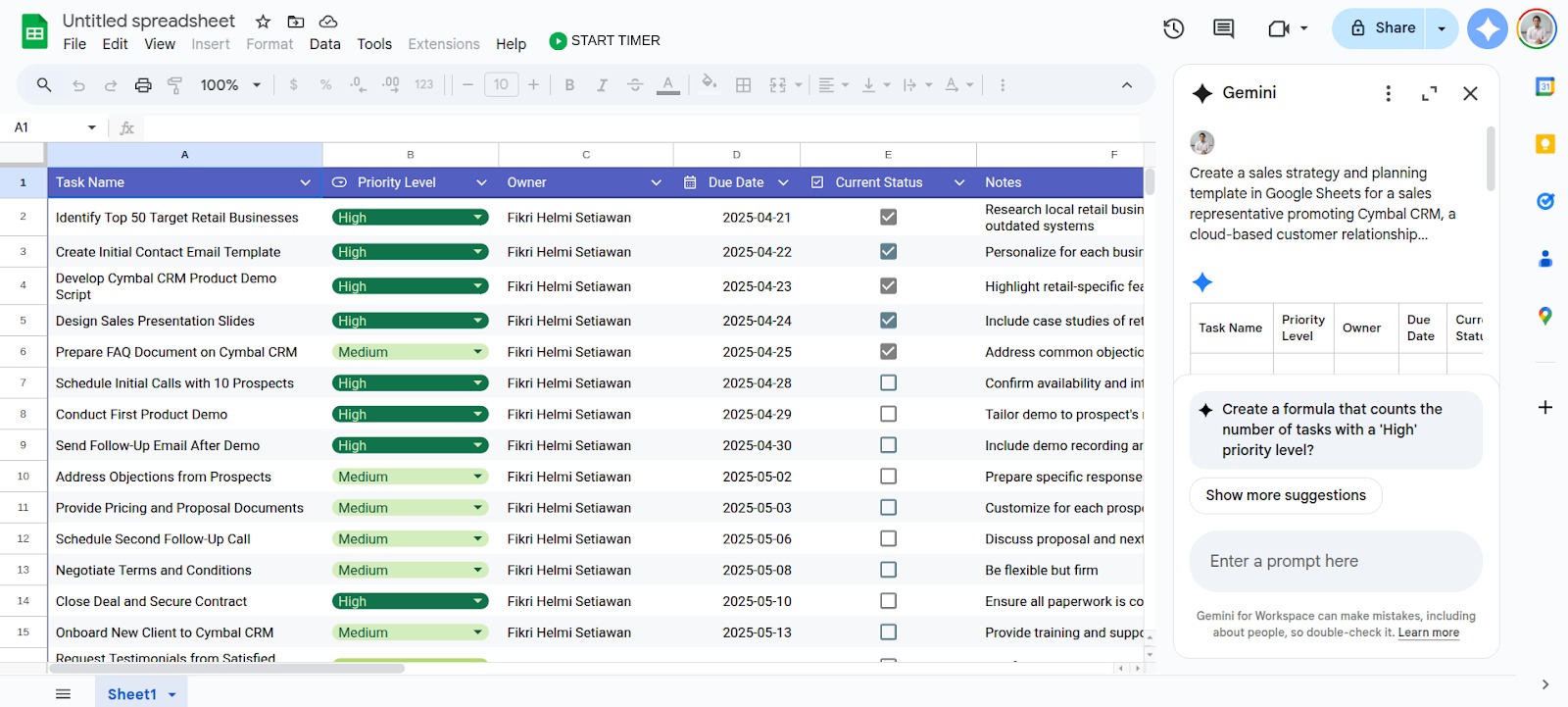
Task: Open the Learn more link
Action: click(1428, 632)
